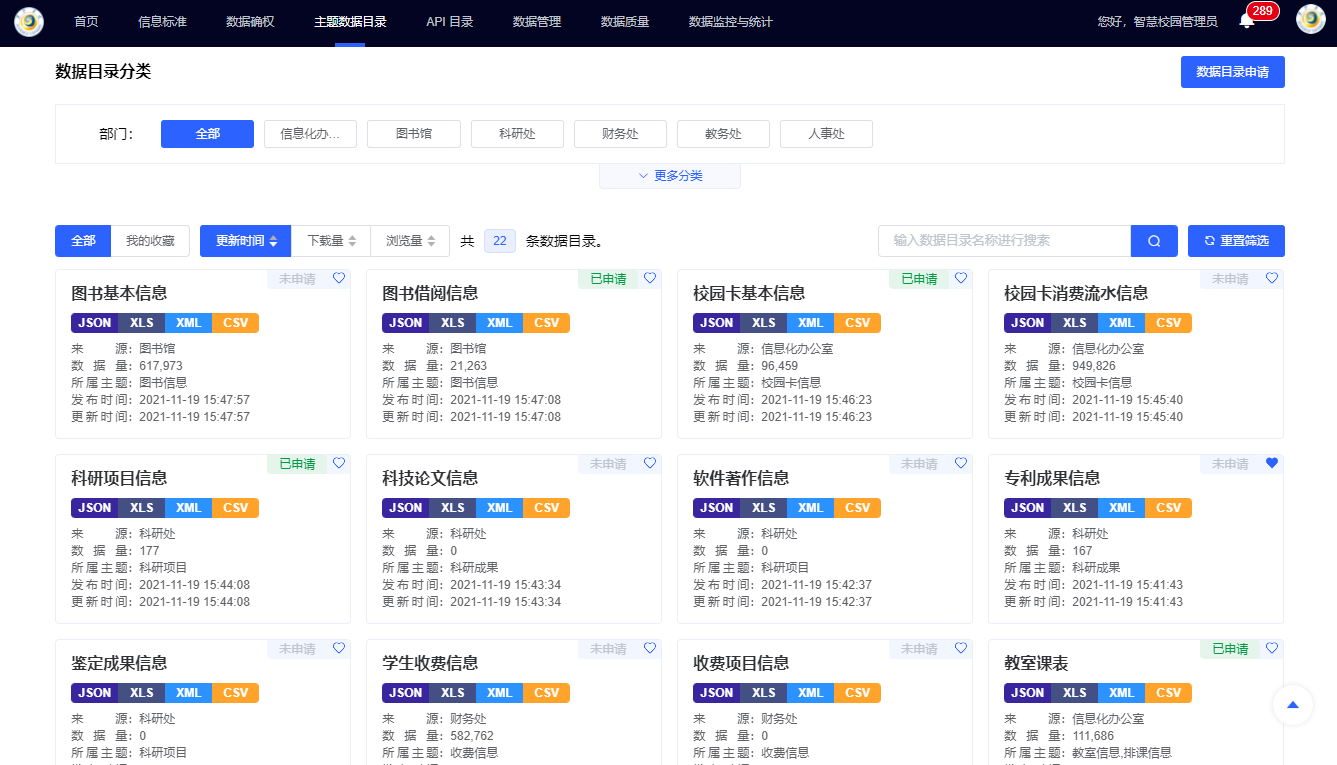Click the 数据目录申请 button
The height and width of the screenshot is (765, 1337).
pos(1232,71)
